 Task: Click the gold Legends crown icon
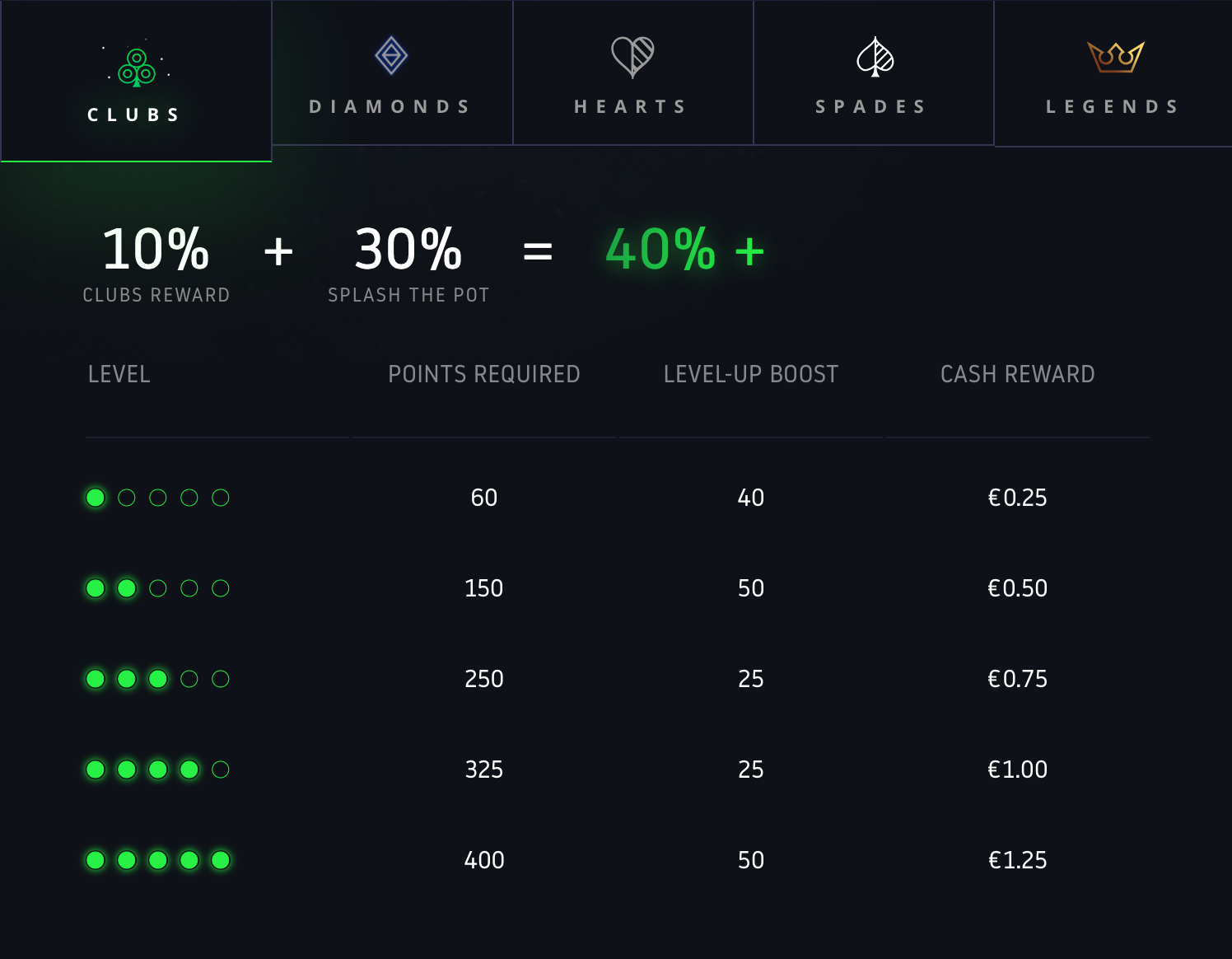tap(1115, 57)
